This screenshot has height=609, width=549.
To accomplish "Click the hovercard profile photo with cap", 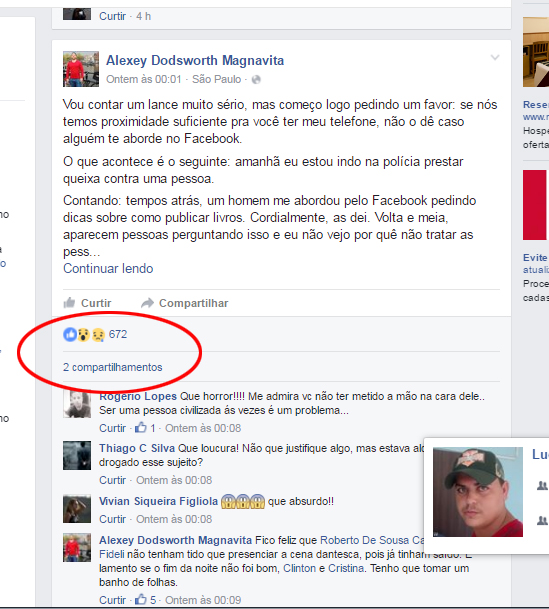I will [x=478, y=492].
